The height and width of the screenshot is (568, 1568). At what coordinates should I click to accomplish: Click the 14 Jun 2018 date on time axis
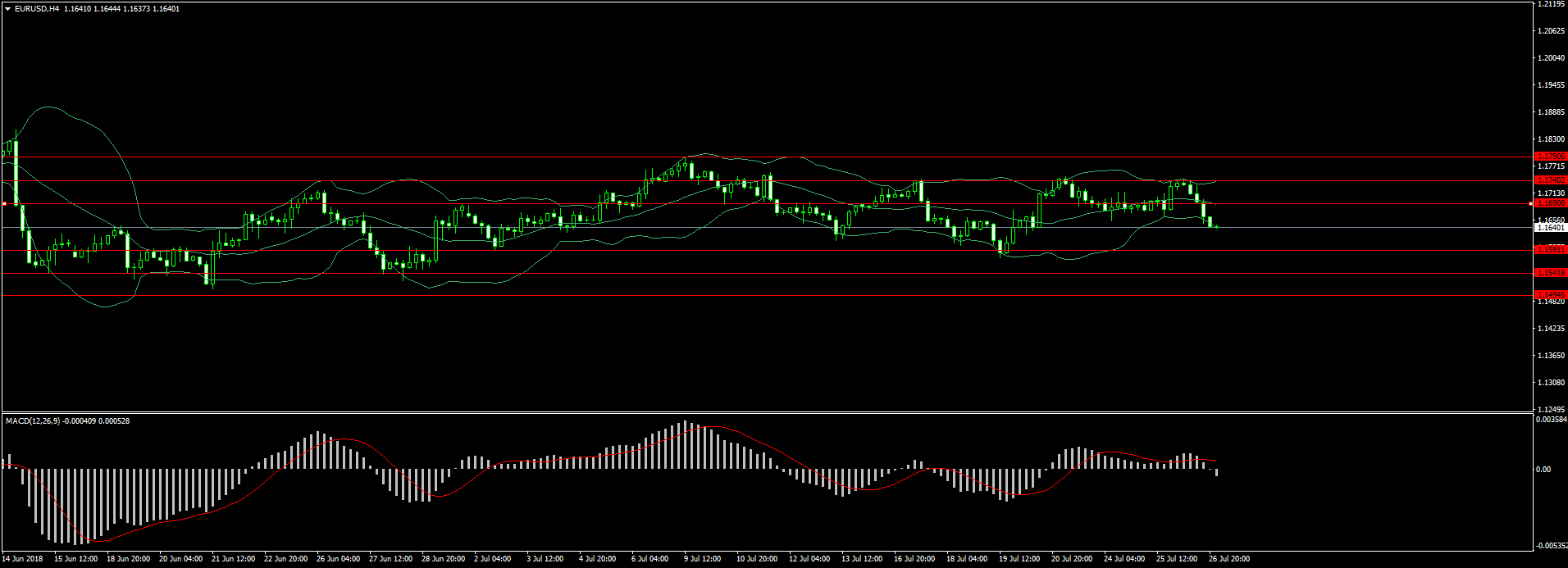point(23,559)
